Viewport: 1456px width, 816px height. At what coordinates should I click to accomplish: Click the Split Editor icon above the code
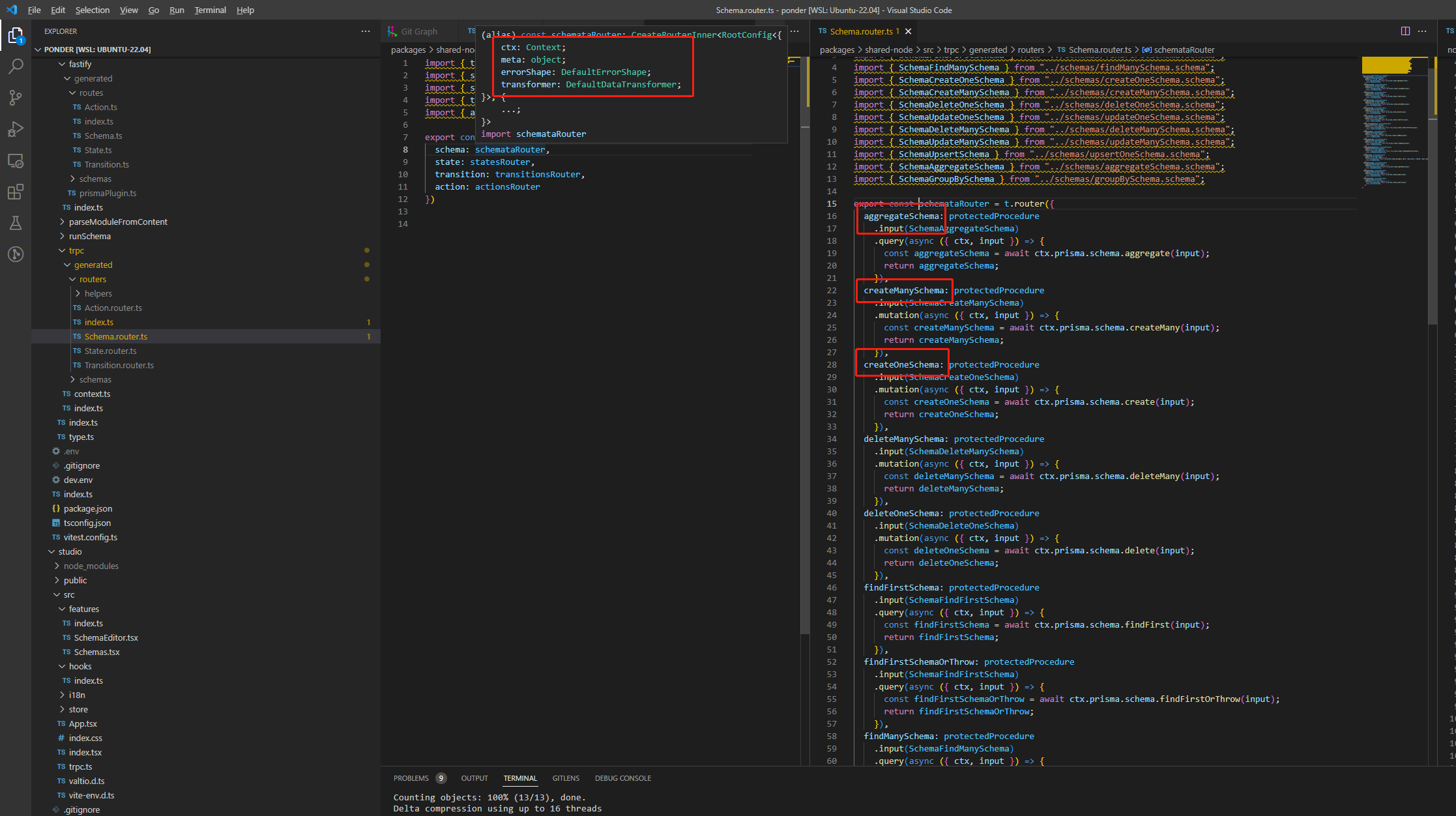pyautogui.click(x=1404, y=31)
